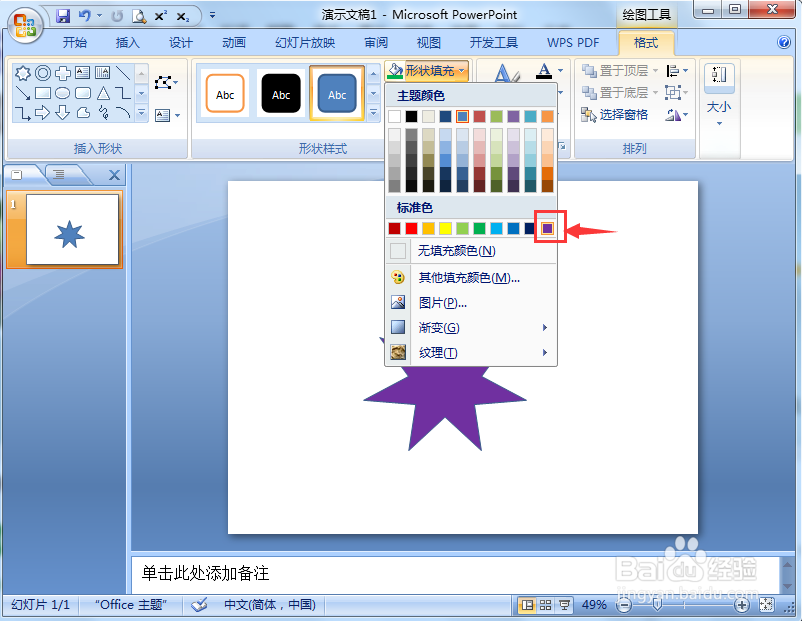The width and height of the screenshot is (802, 621).
Task: Switch to the 开始 ribbon tab
Action: pos(75,42)
